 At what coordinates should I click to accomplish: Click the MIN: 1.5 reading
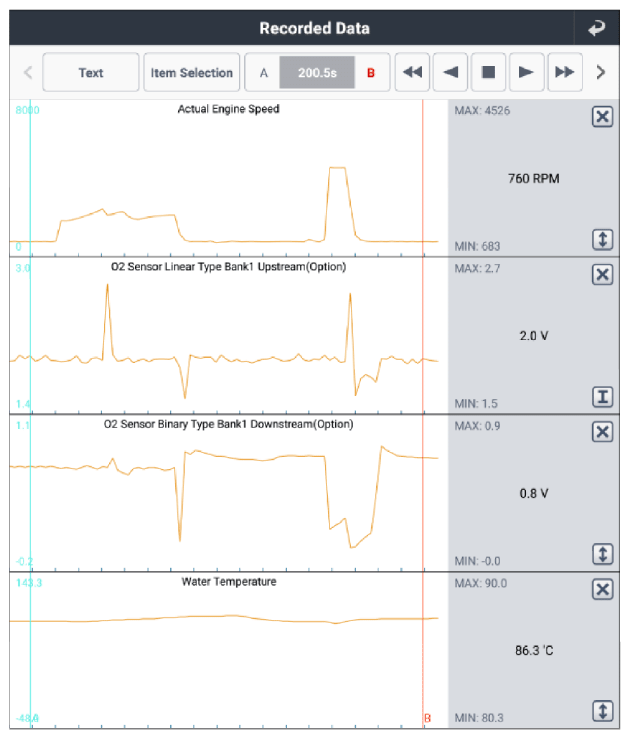click(x=476, y=403)
